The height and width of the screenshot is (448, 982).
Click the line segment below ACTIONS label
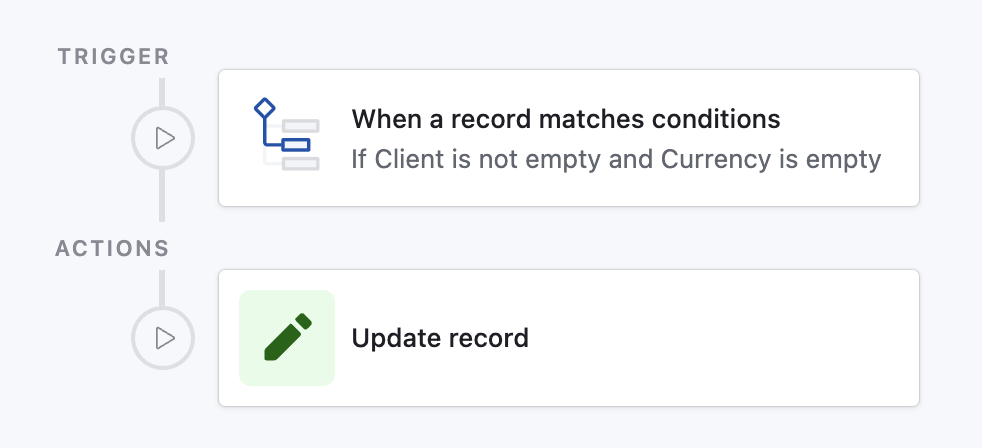pyautogui.click(x=162, y=285)
